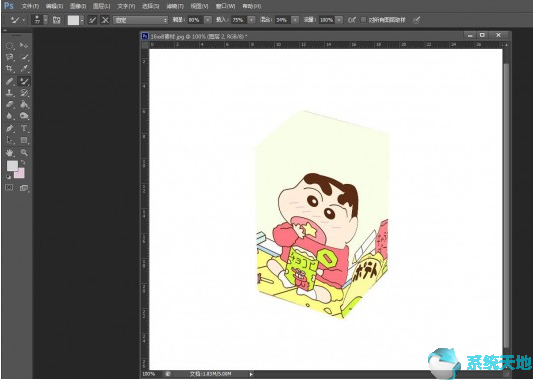Toggle clean brush after each stroke

coord(105,20)
